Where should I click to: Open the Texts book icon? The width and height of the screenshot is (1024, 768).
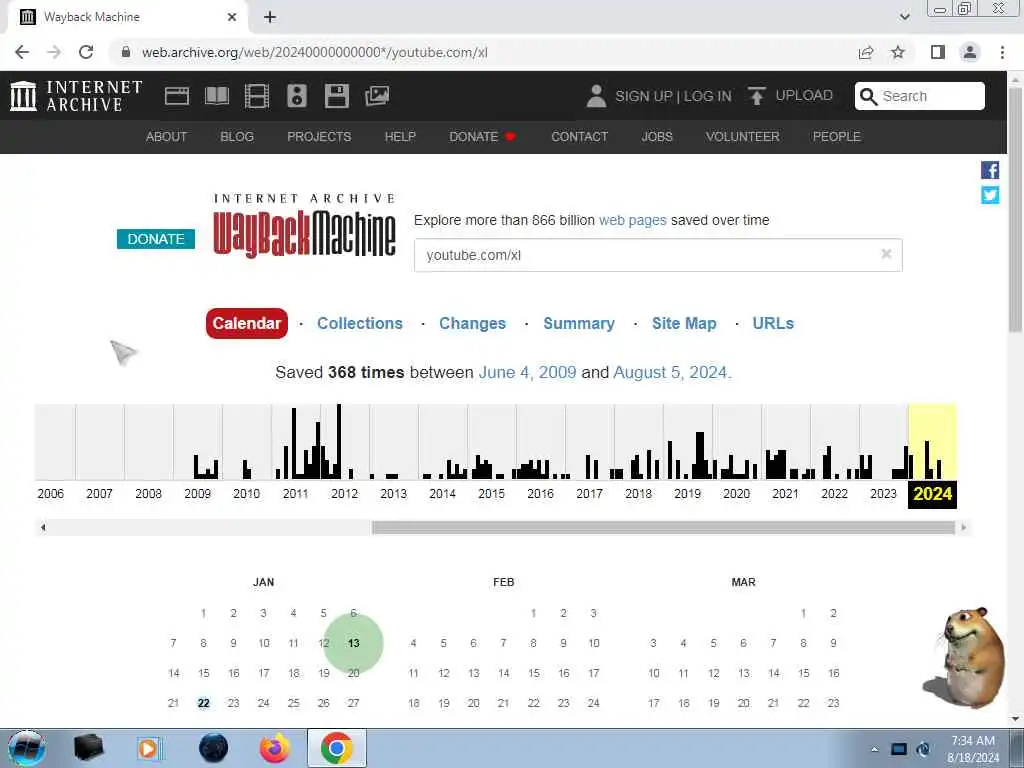pos(217,96)
